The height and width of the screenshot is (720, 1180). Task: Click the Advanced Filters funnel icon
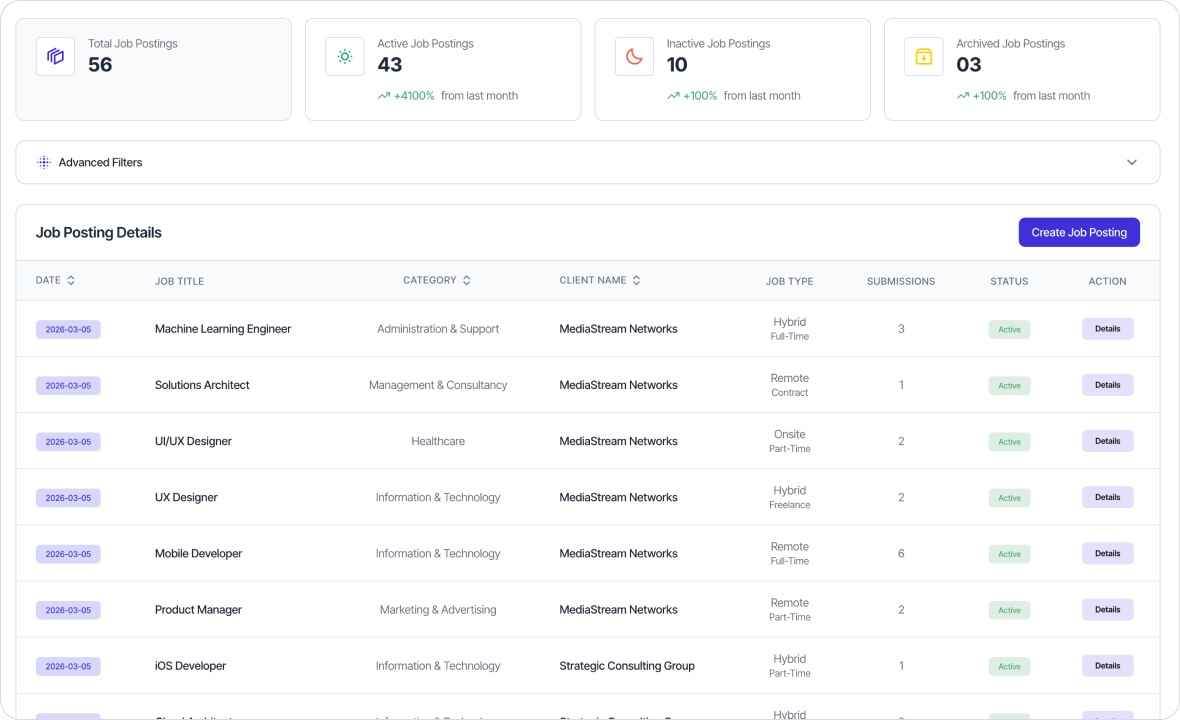click(x=42, y=161)
